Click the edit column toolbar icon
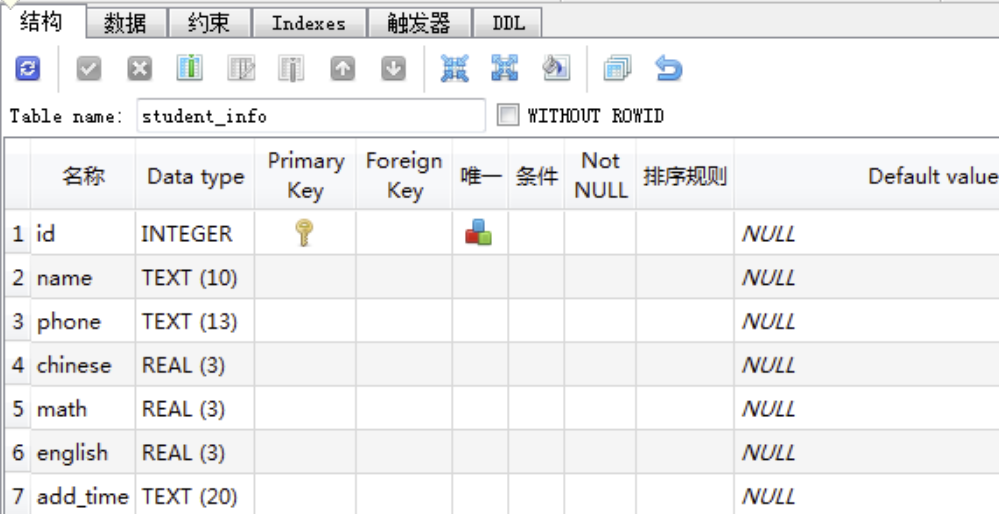This screenshot has height=514, width=999. (241, 69)
